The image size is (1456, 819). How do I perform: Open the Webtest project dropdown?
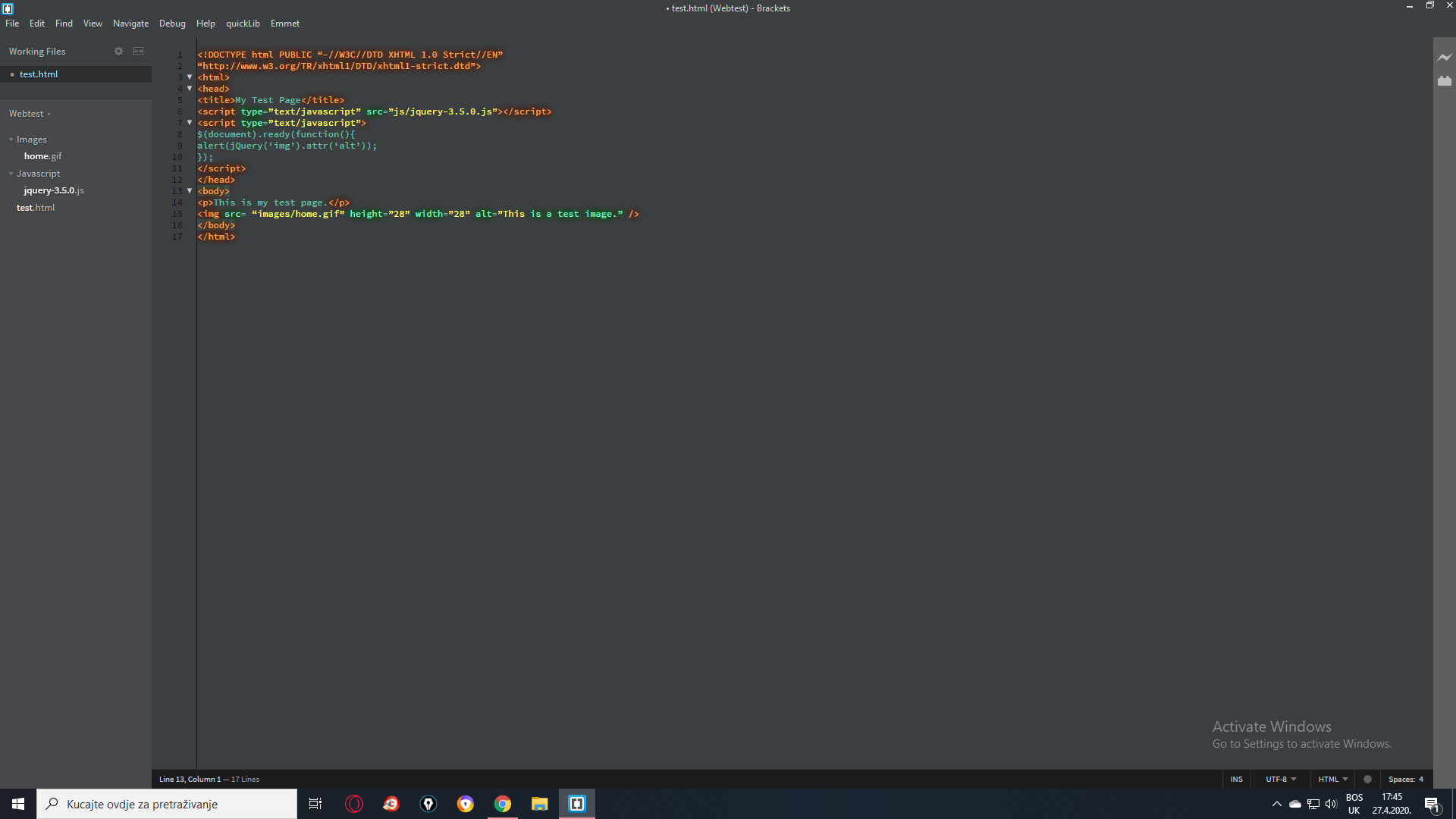30,114
